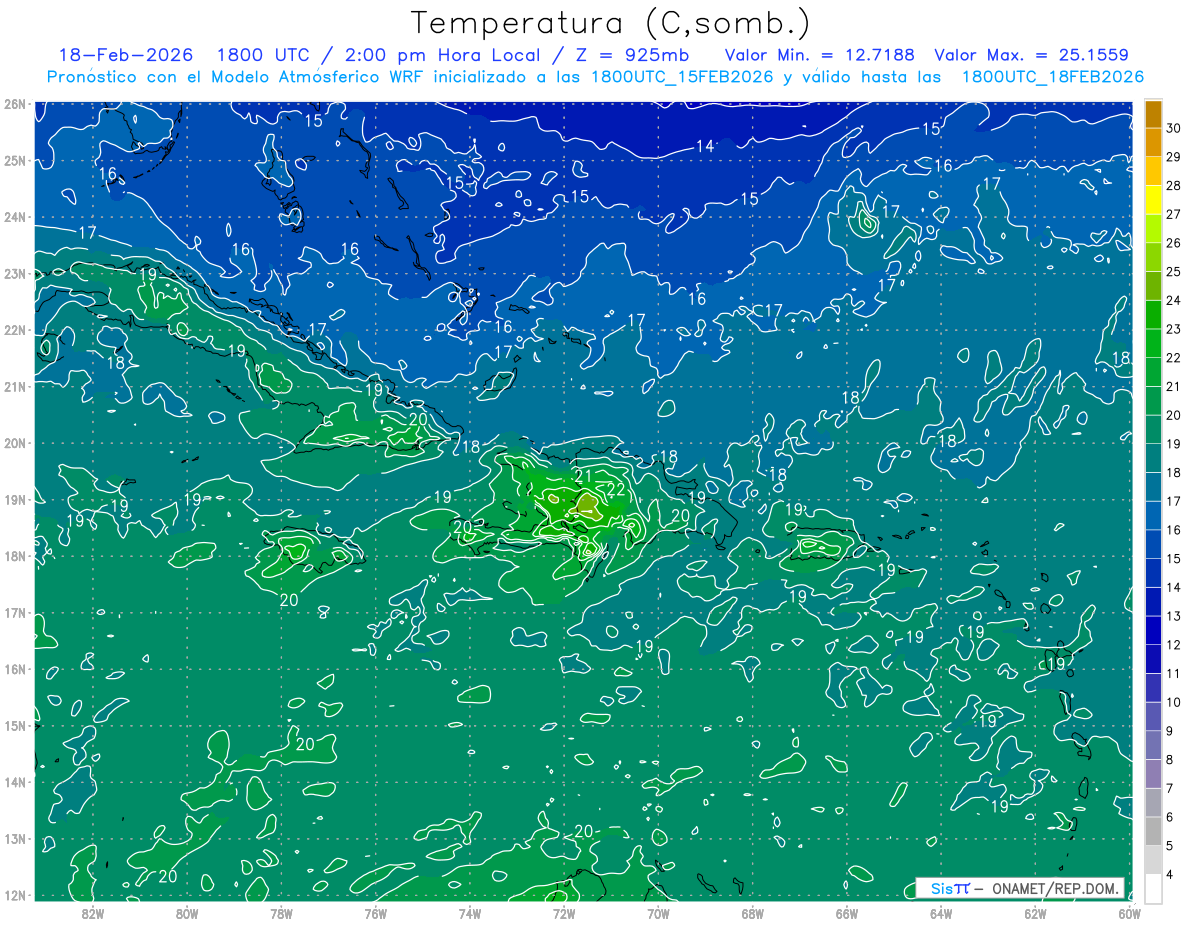Click the longitude axis label '60W'
Screen dimensions: 1200x927
(x=1129, y=913)
